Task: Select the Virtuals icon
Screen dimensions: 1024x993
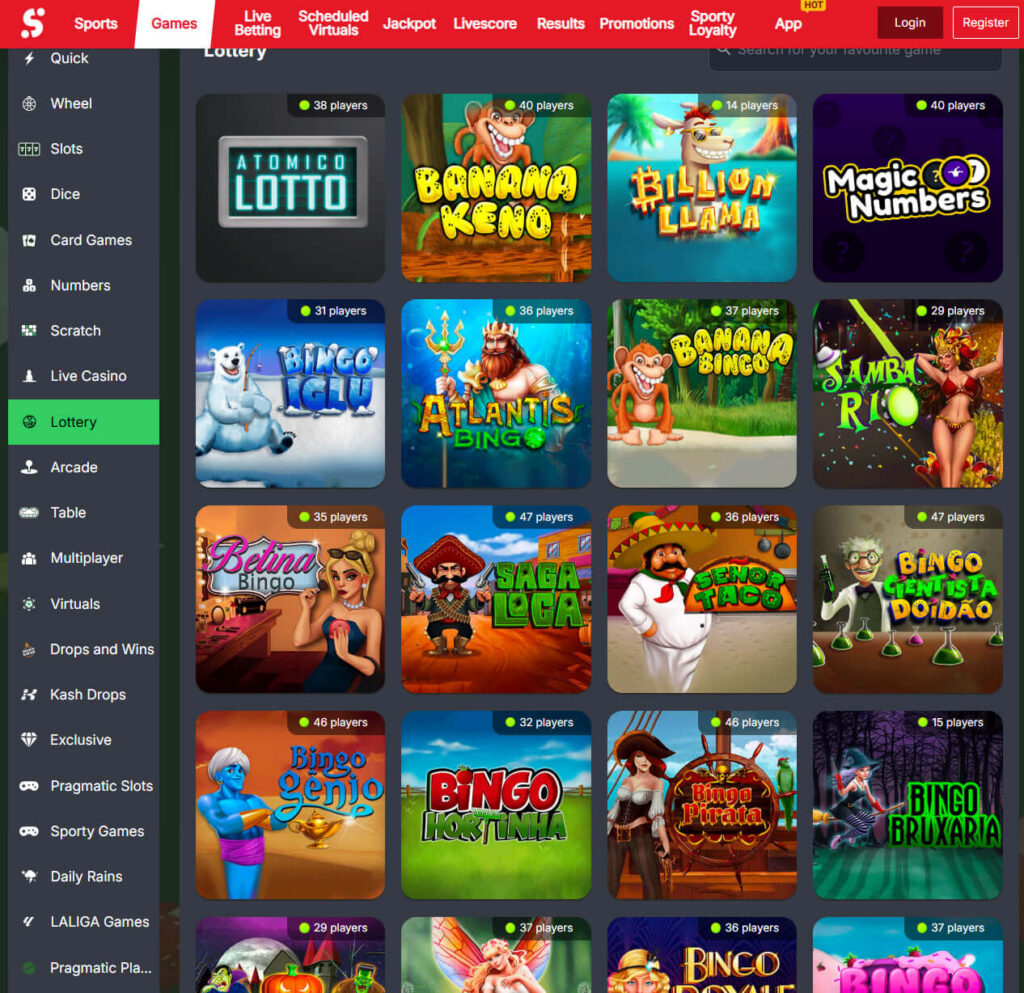Action: pos(29,604)
